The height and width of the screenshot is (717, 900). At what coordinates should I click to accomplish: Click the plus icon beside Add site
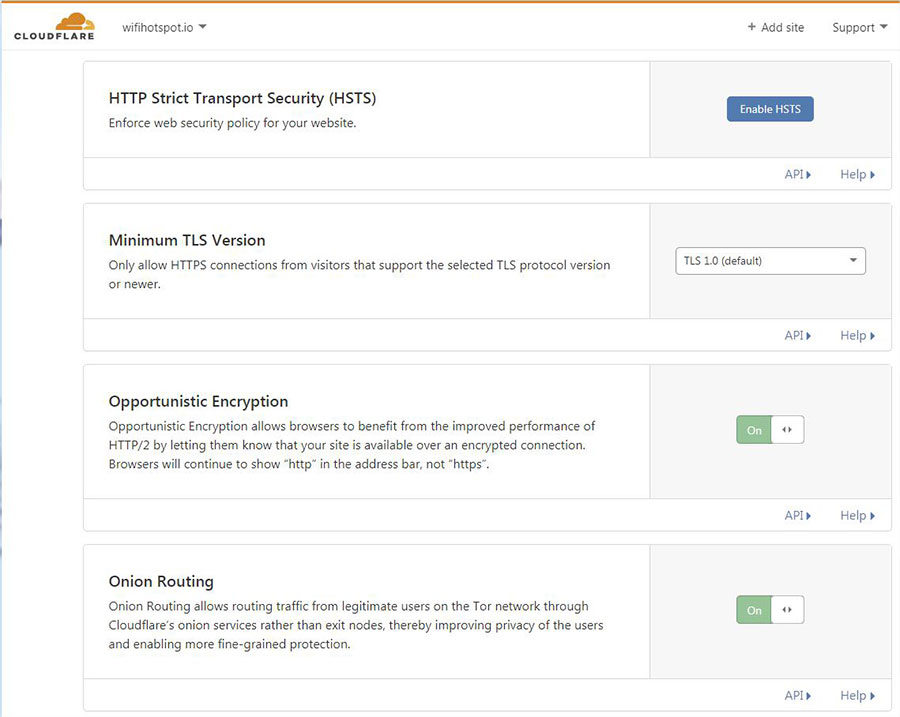click(x=752, y=27)
